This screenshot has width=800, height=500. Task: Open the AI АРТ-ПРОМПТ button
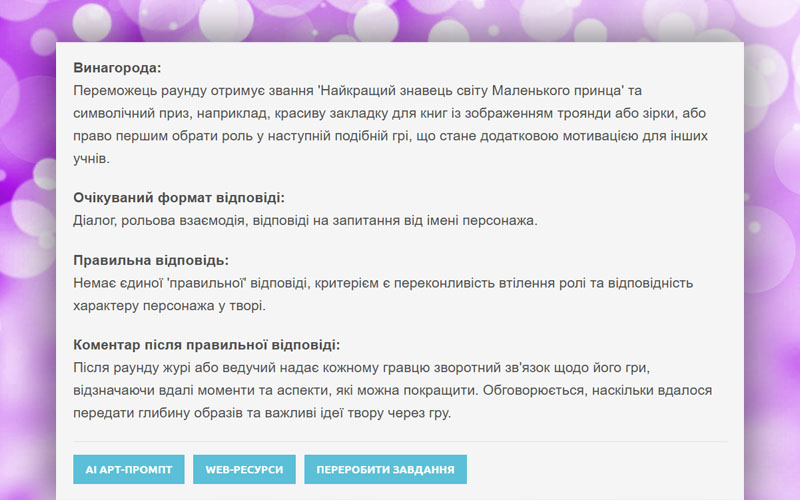click(129, 469)
